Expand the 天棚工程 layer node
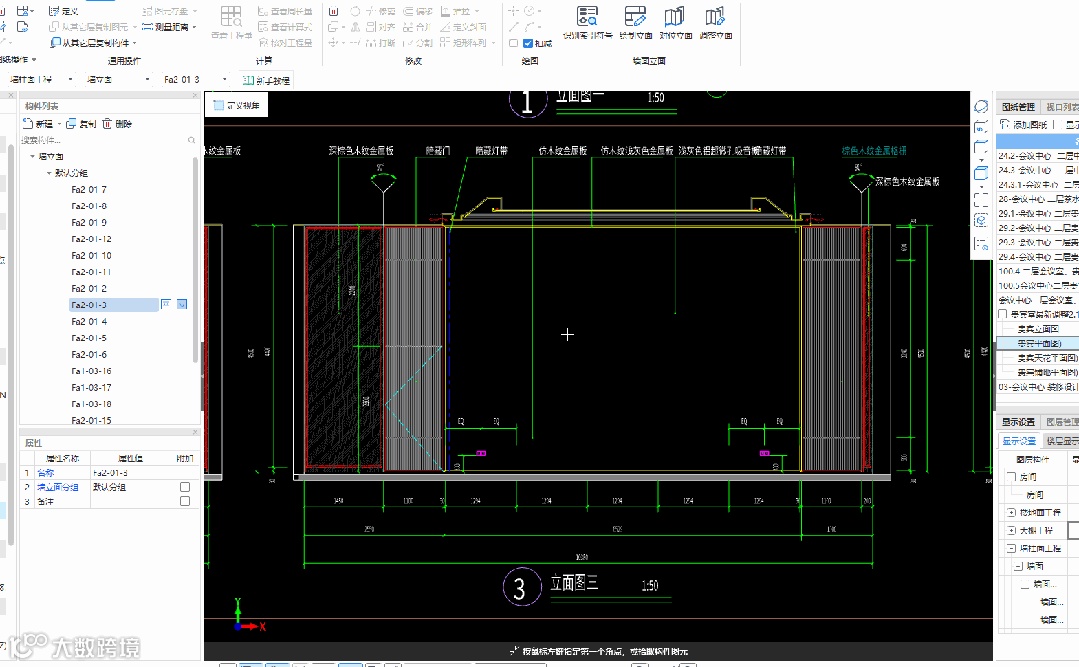Viewport: 1079px width, 667px height. [x=1012, y=531]
